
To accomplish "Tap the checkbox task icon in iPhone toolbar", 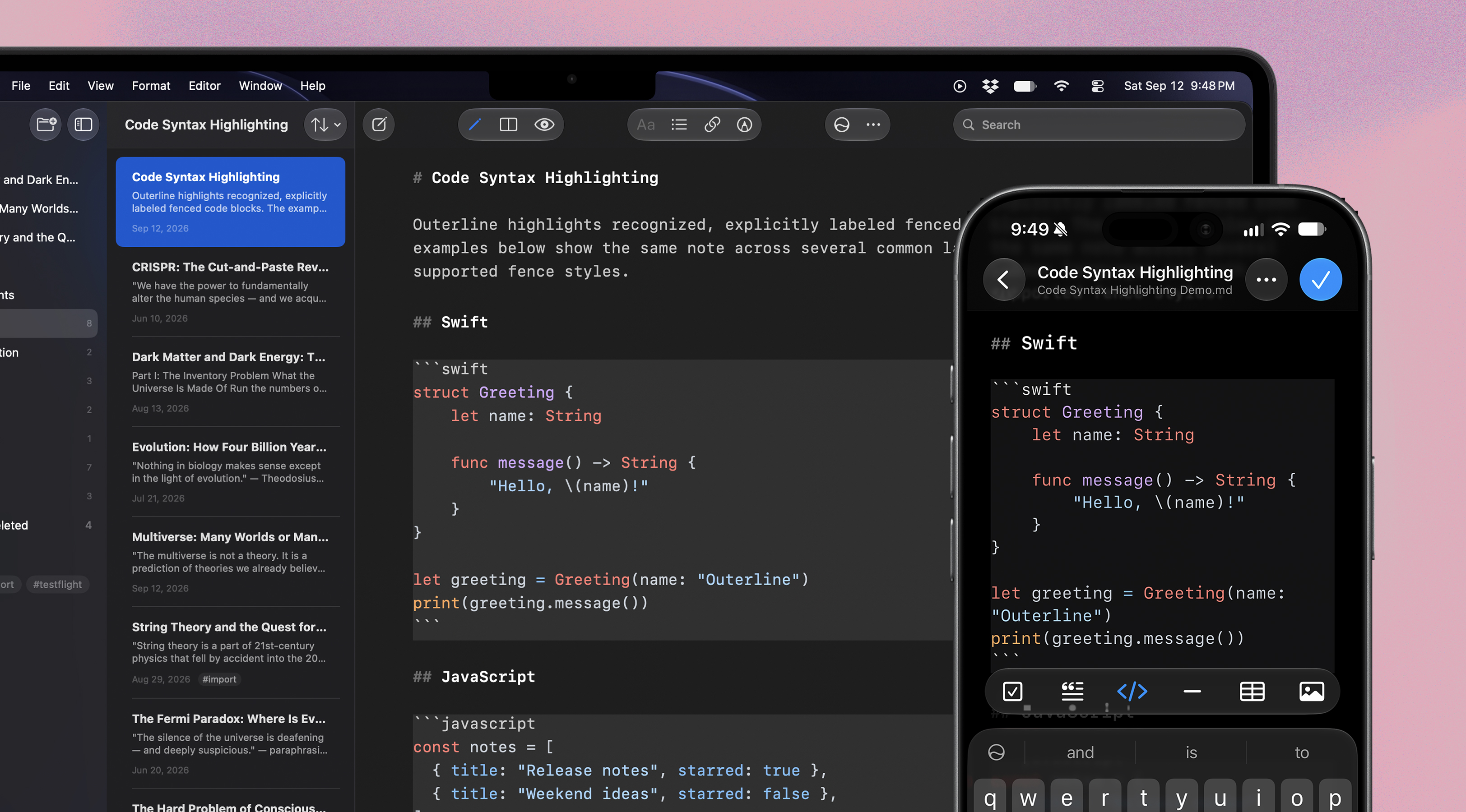I will (x=1012, y=692).
